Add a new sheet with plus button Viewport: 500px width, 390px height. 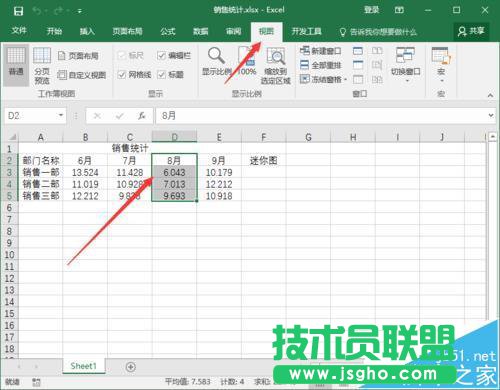coord(131,367)
